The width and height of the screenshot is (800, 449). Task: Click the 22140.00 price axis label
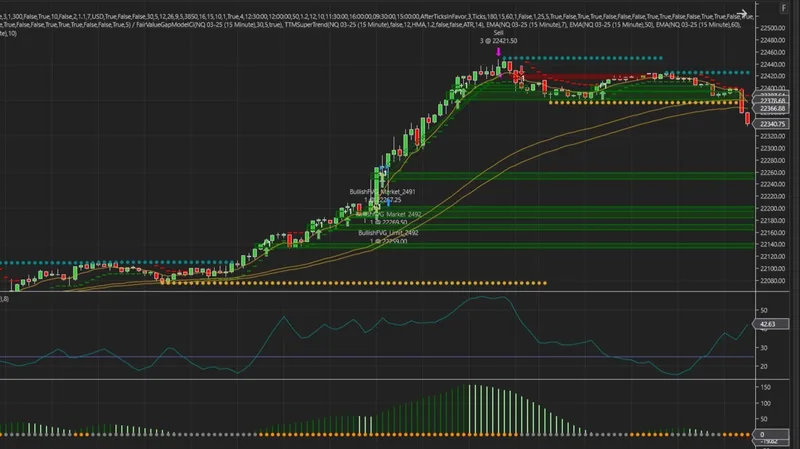[x=772, y=244]
